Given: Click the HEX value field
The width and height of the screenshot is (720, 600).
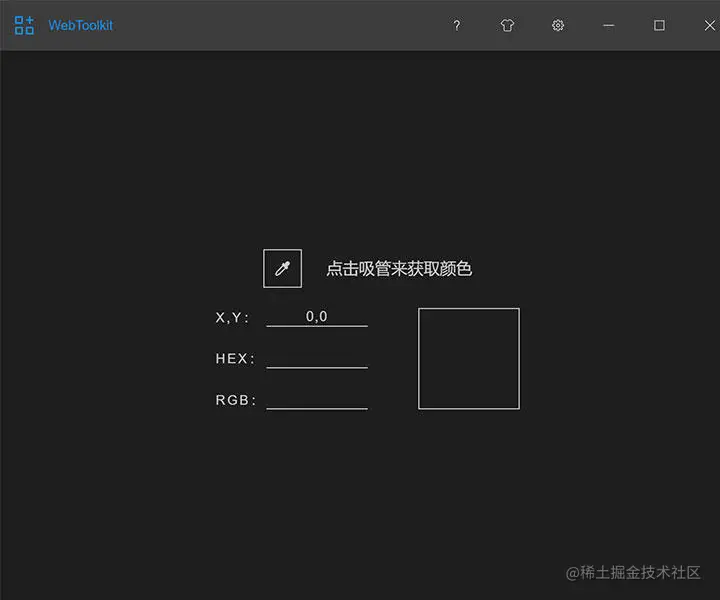Looking at the screenshot, I should (317, 359).
